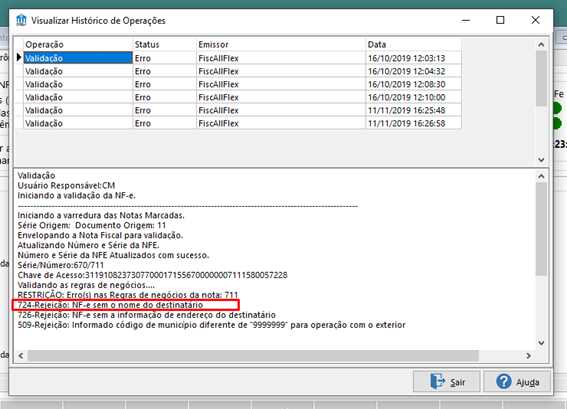The height and width of the screenshot is (409, 567).
Task: Click the '726-Rejeição' address log line
Action: (x=146, y=315)
